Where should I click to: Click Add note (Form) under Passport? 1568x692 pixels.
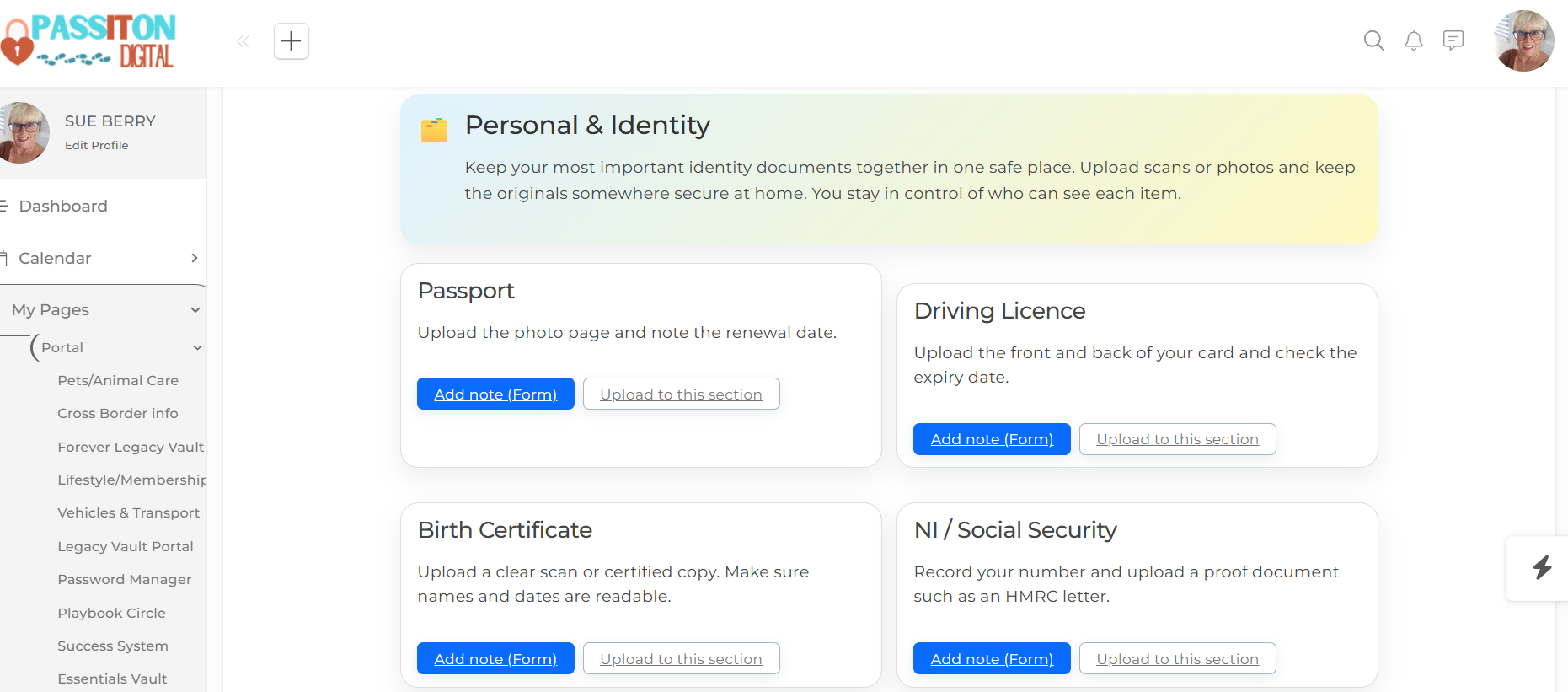(495, 394)
